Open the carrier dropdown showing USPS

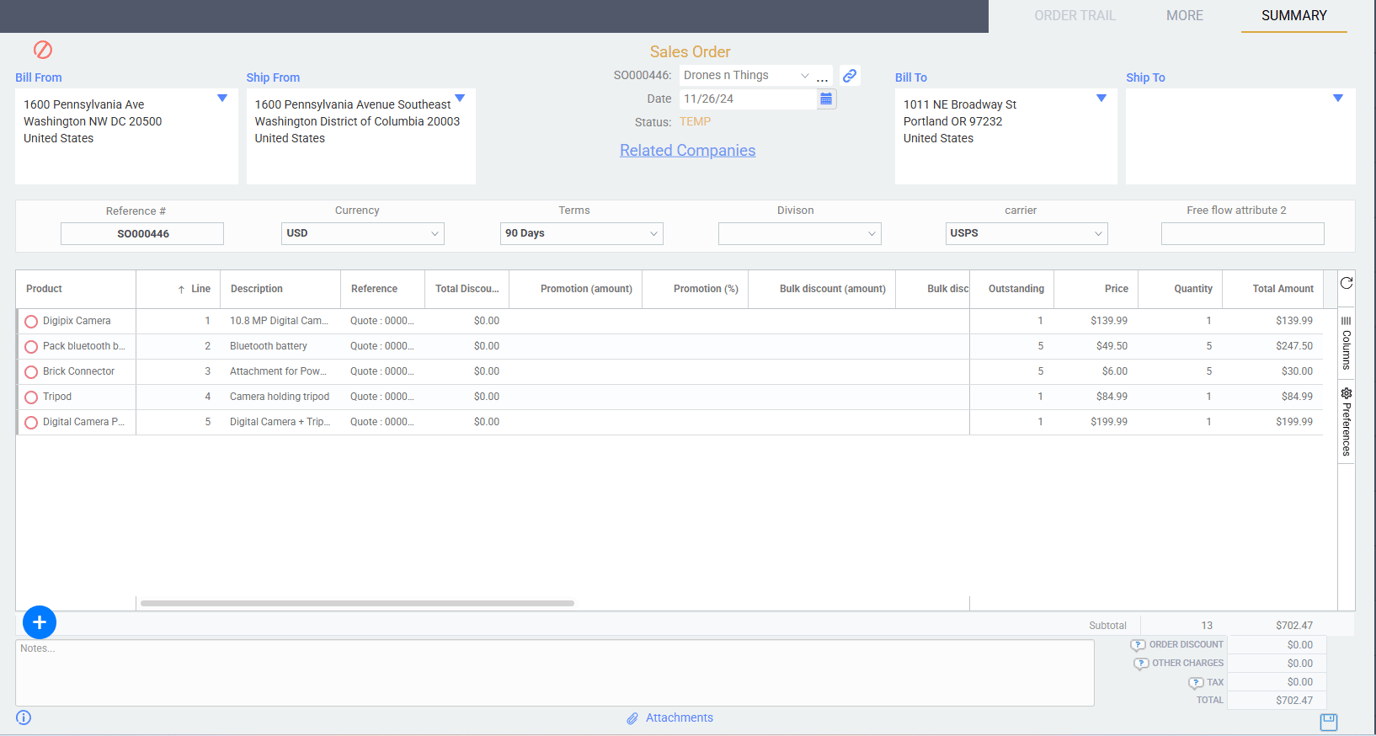[x=1026, y=234]
